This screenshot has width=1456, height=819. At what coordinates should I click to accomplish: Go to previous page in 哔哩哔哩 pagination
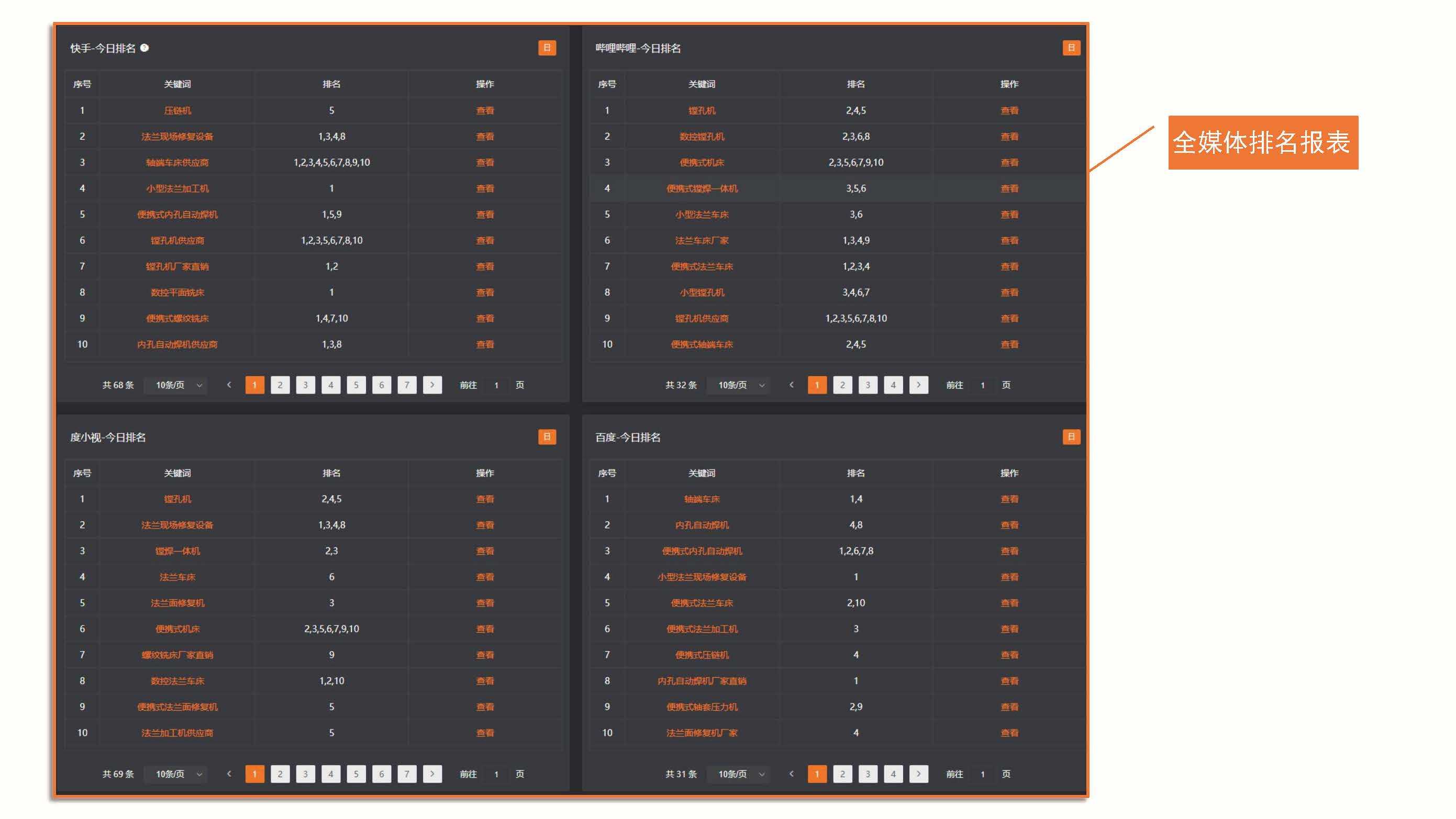point(791,385)
